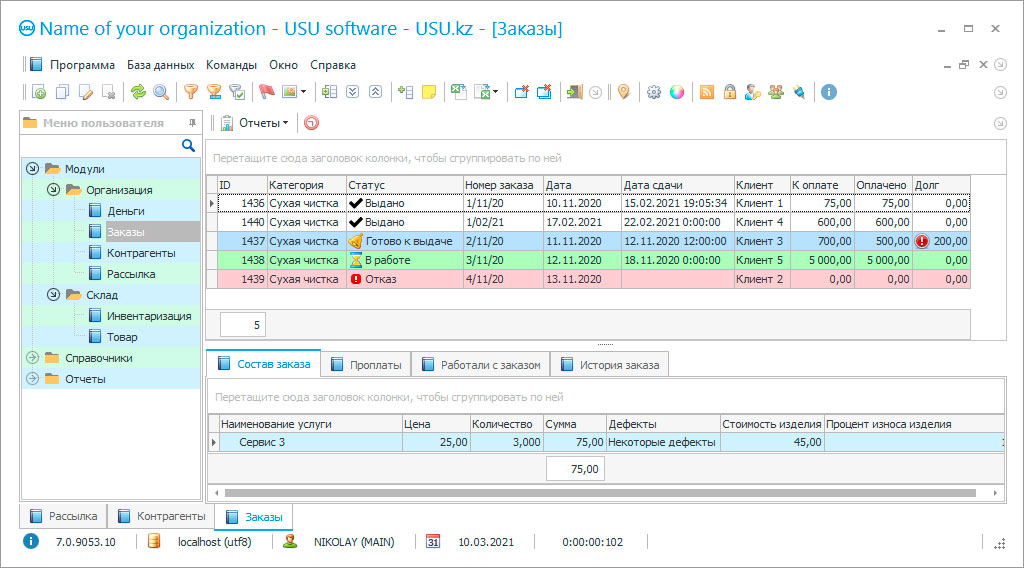Image resolution: width=1024 pixels, height=568 pixels.
Task: Click the padlock icon in toolbar
Action: click(x=729, y=92)
